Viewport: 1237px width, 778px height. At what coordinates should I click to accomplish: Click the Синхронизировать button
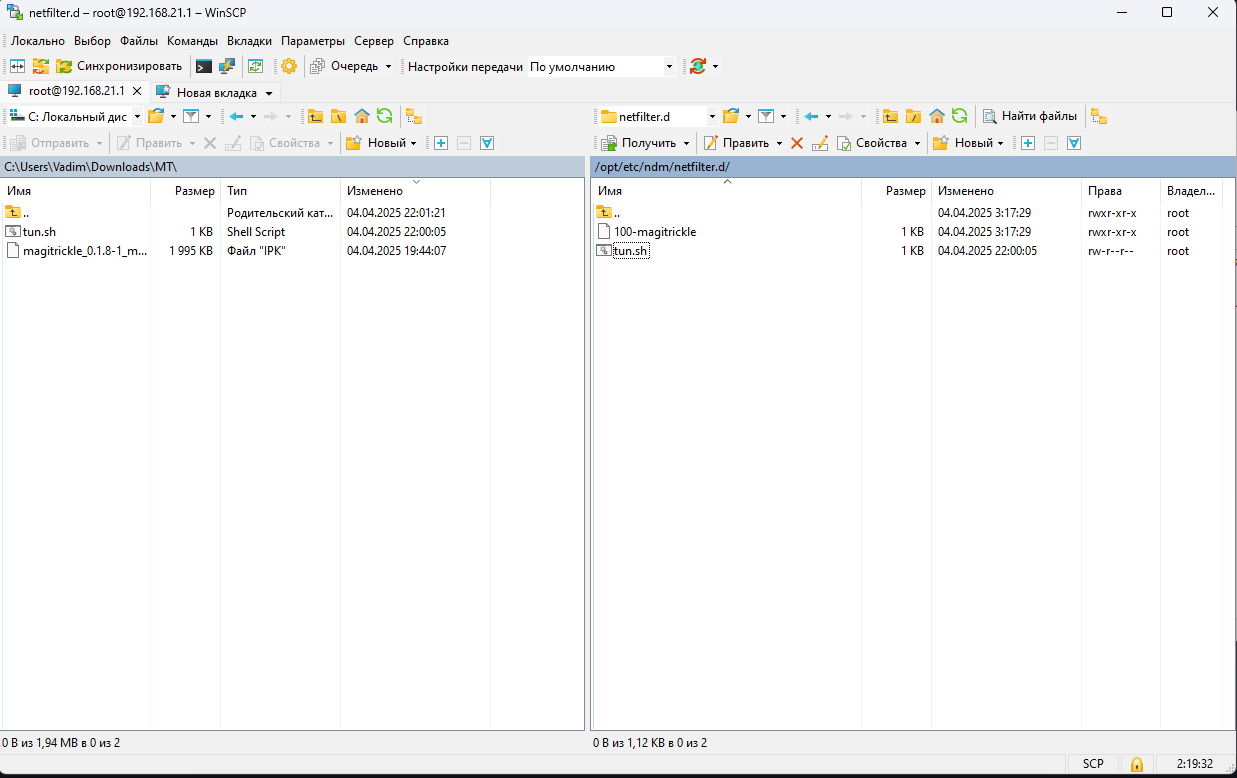(x=119, y=66)
